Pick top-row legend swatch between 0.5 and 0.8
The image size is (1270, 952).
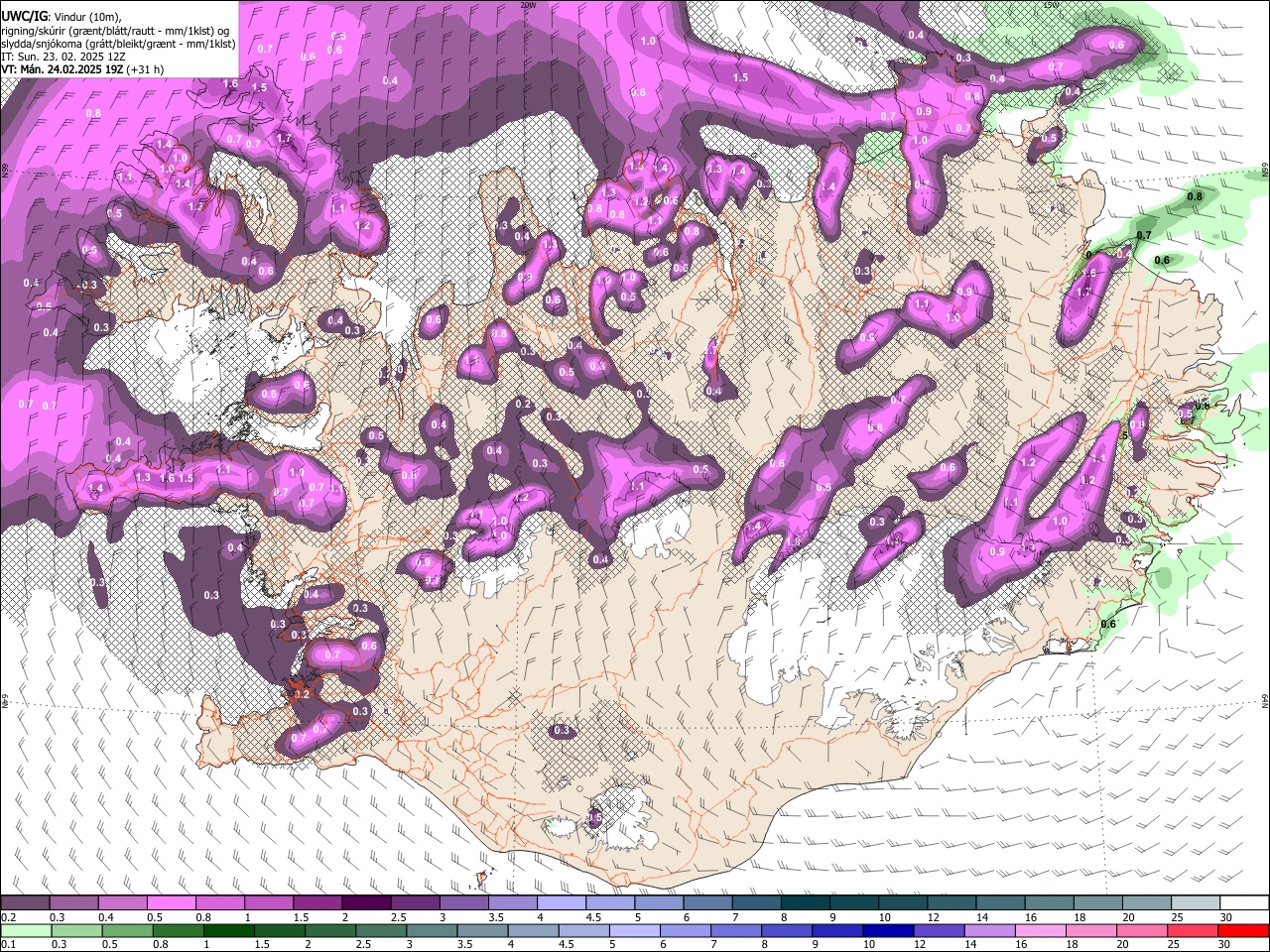173,903
